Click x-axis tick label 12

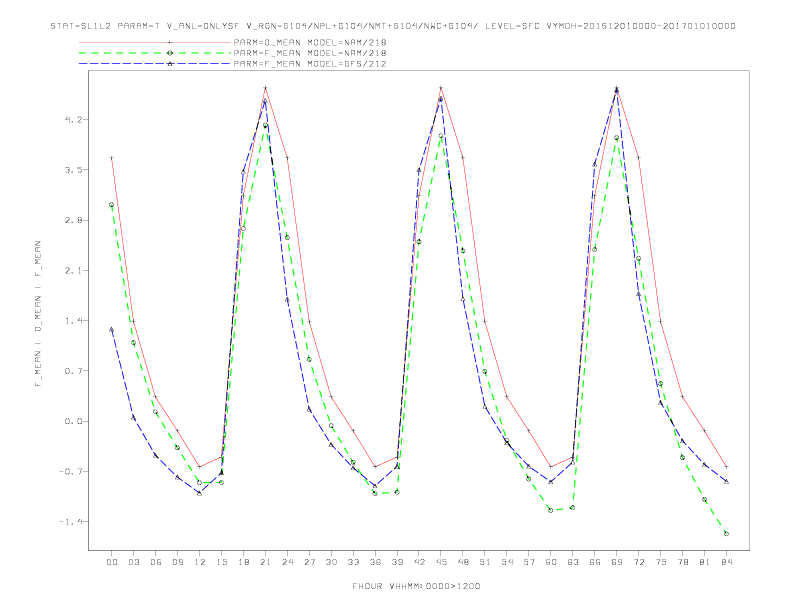[x=200, y=562]
